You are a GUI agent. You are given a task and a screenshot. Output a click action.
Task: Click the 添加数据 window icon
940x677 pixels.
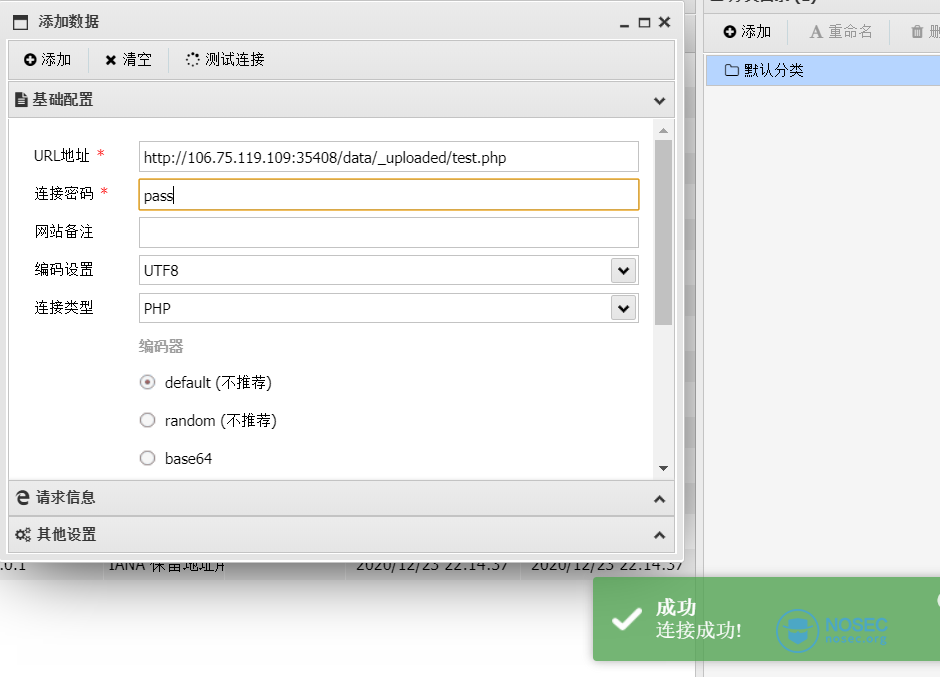pos(20,23)
